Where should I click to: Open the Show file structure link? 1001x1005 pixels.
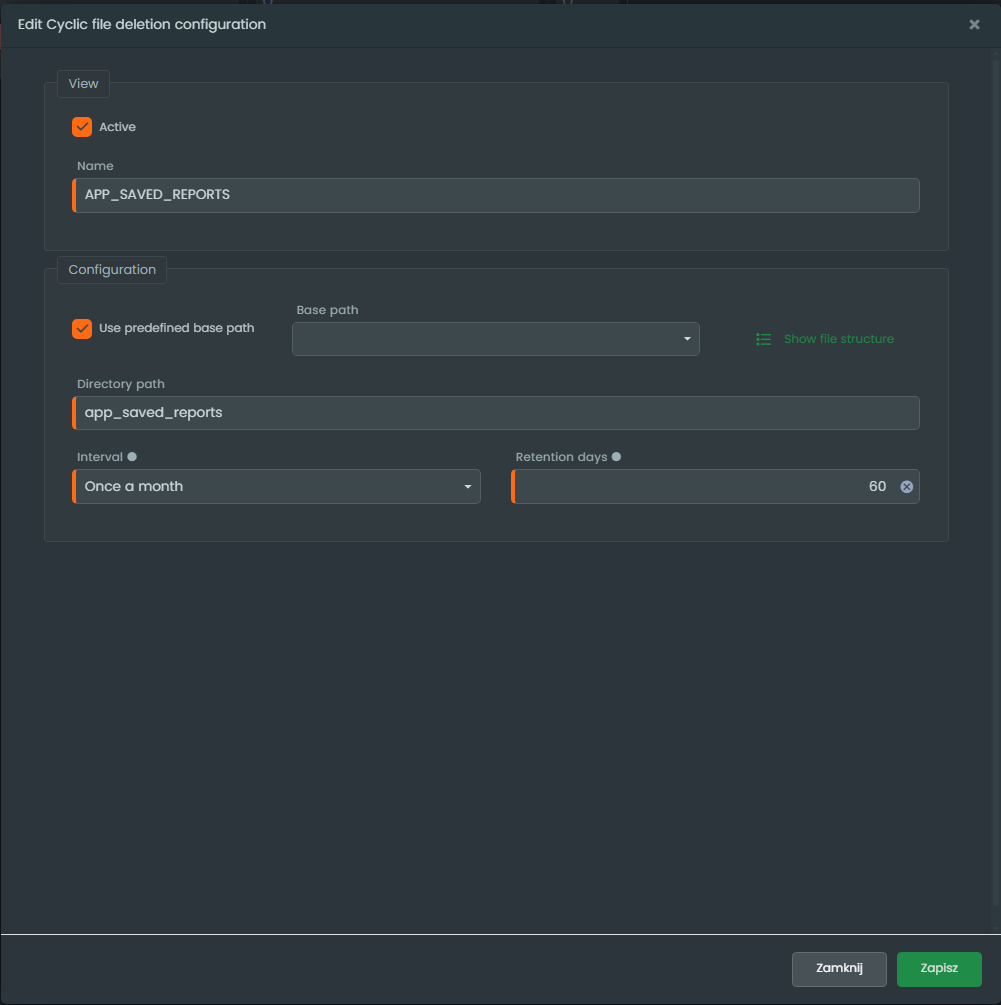pos(838,339)
